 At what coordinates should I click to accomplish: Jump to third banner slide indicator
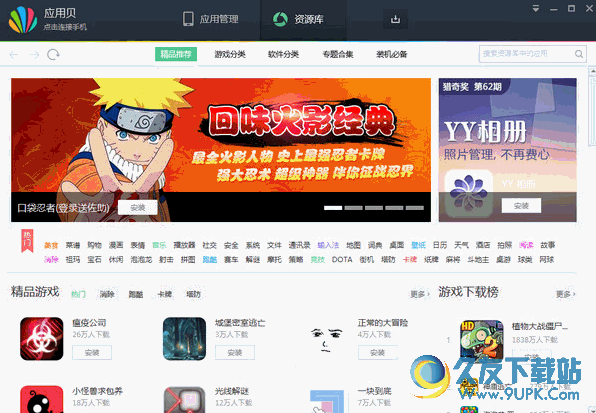pos(374,208)
